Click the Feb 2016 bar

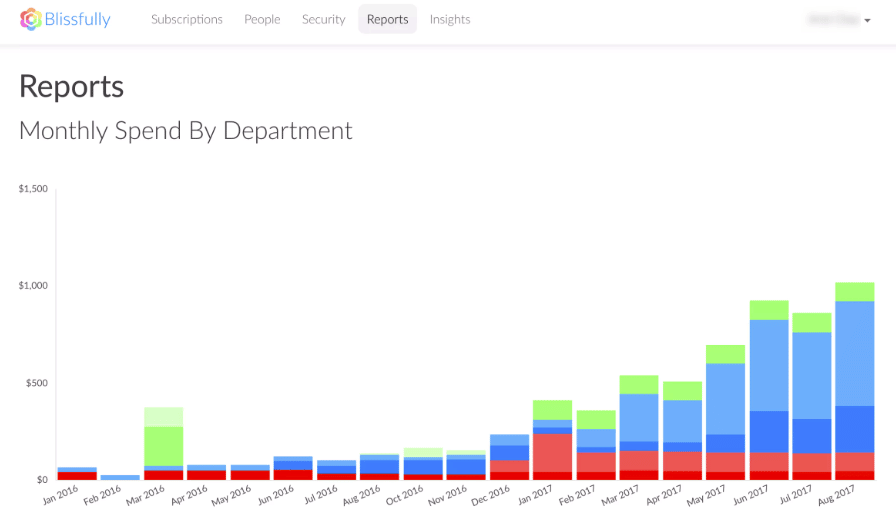tap(120, 477)
